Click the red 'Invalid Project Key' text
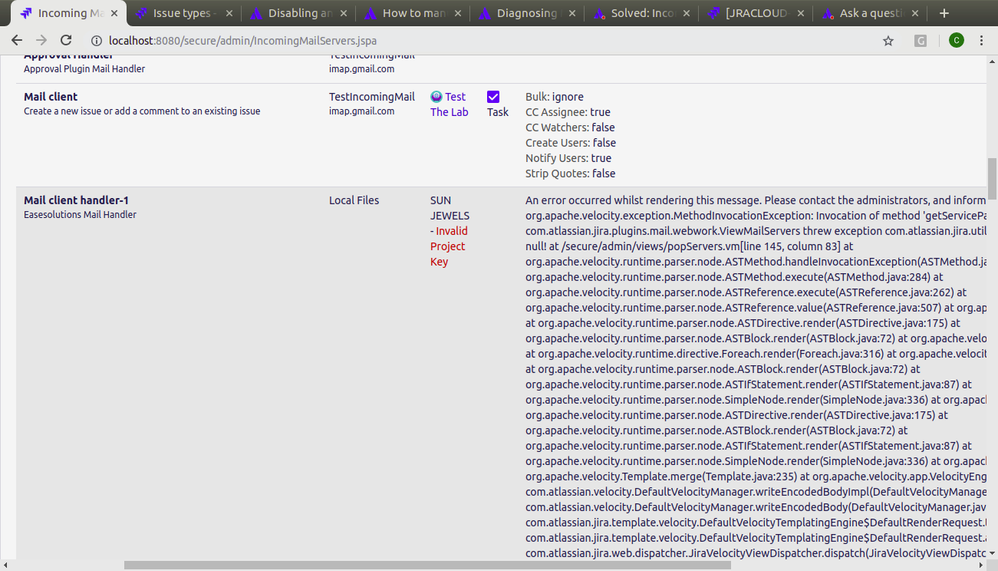998x571 pixels. click(x=449, y=246)
